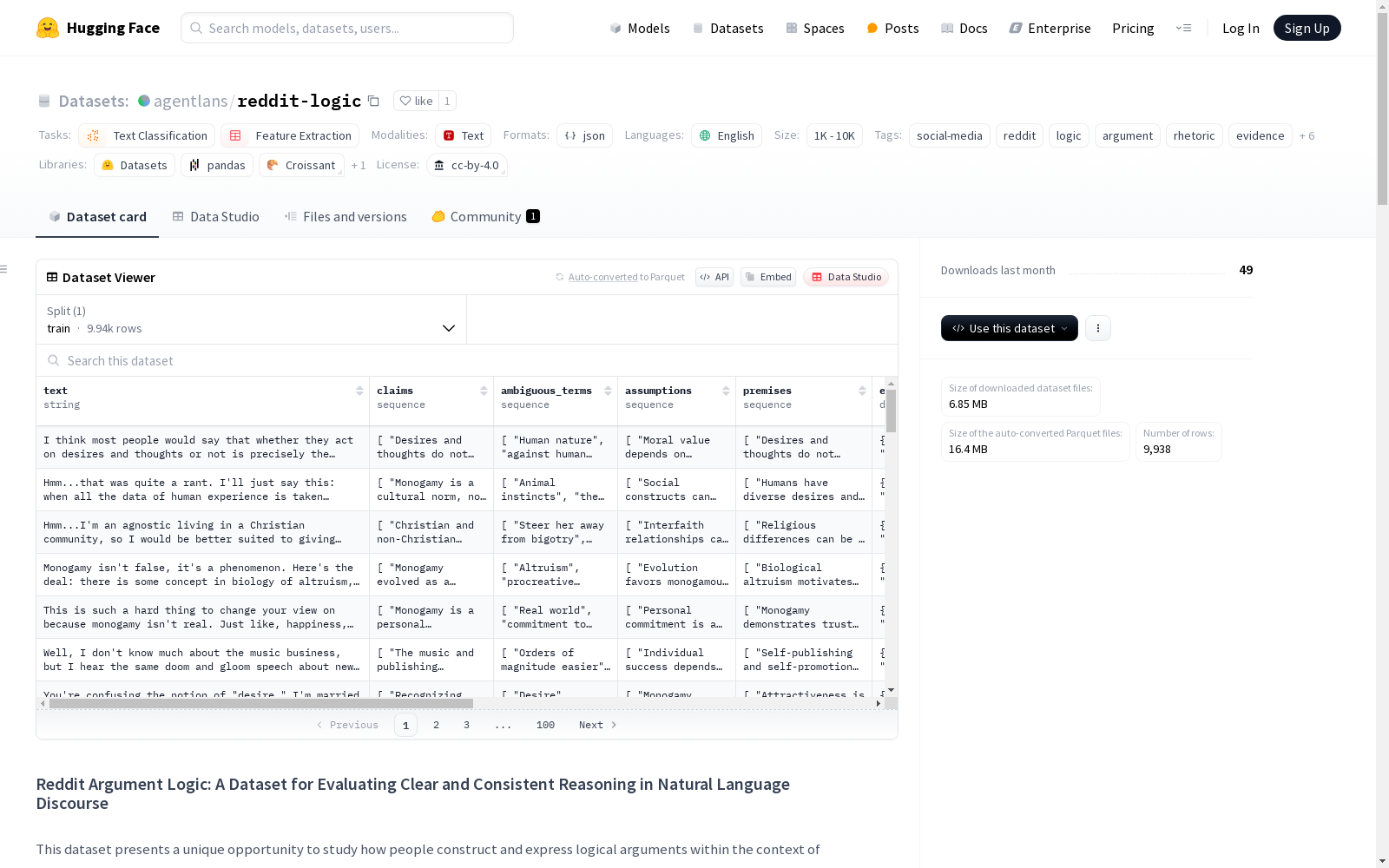Expand the Split train dropdown
This screenshot has height=868, width=1389.
[x=252, y=319]
